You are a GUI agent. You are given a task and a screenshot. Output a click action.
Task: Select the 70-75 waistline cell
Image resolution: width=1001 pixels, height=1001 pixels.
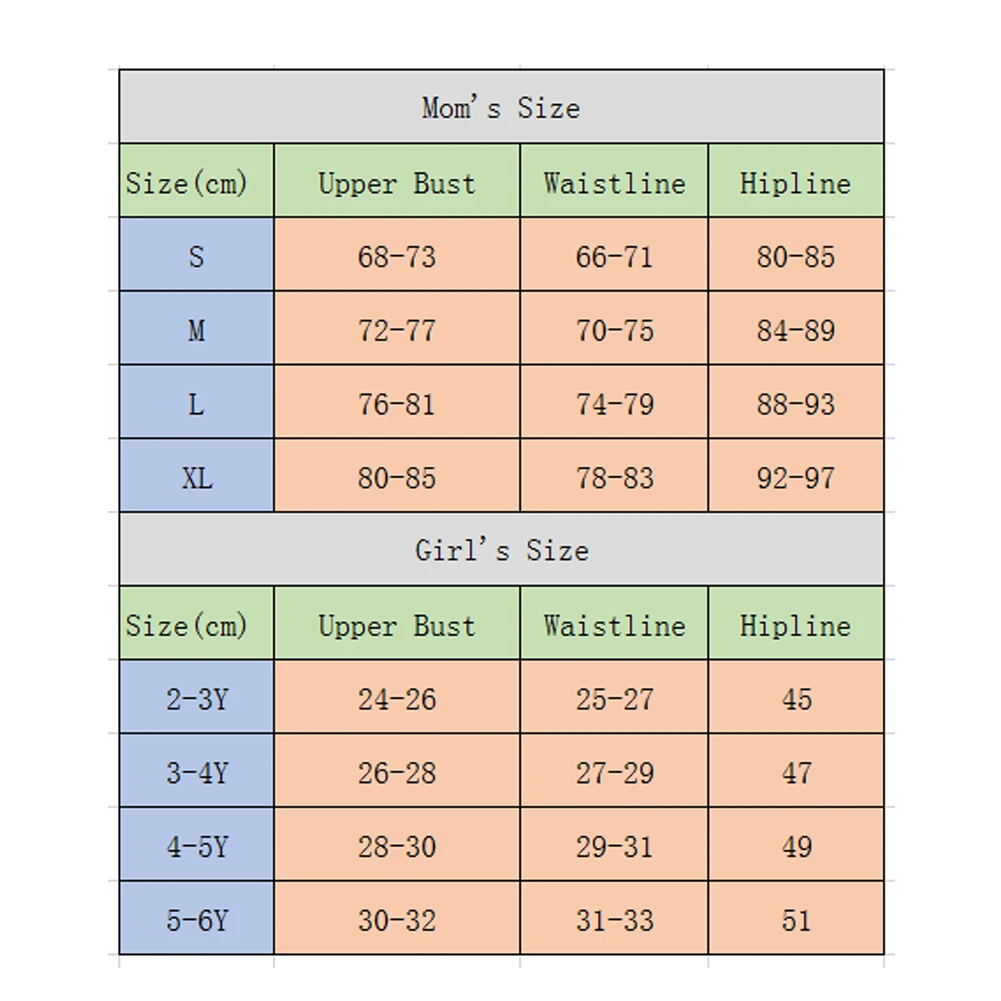tap(614, 328)
